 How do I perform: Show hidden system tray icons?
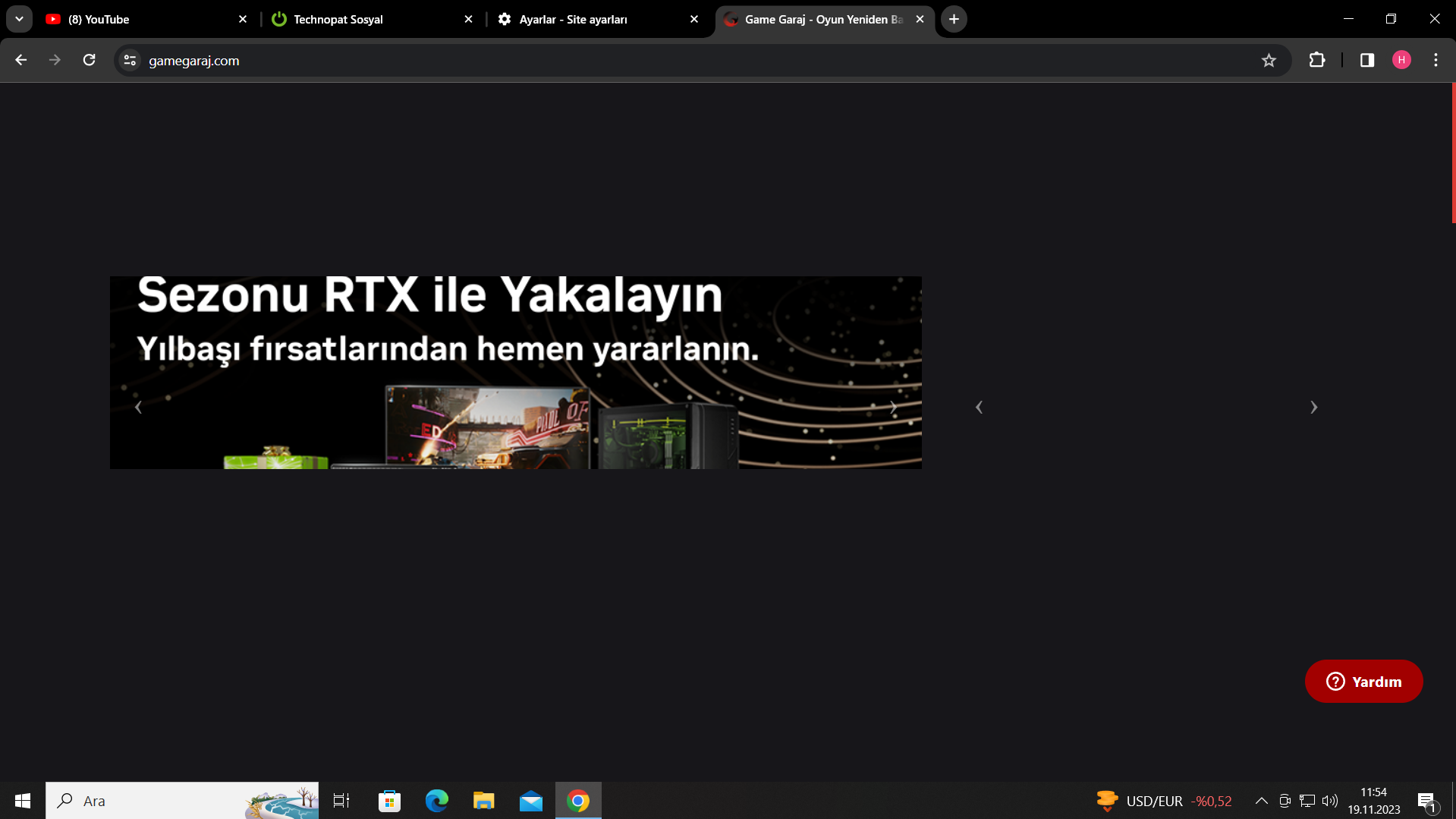(x=1261, y=801)
